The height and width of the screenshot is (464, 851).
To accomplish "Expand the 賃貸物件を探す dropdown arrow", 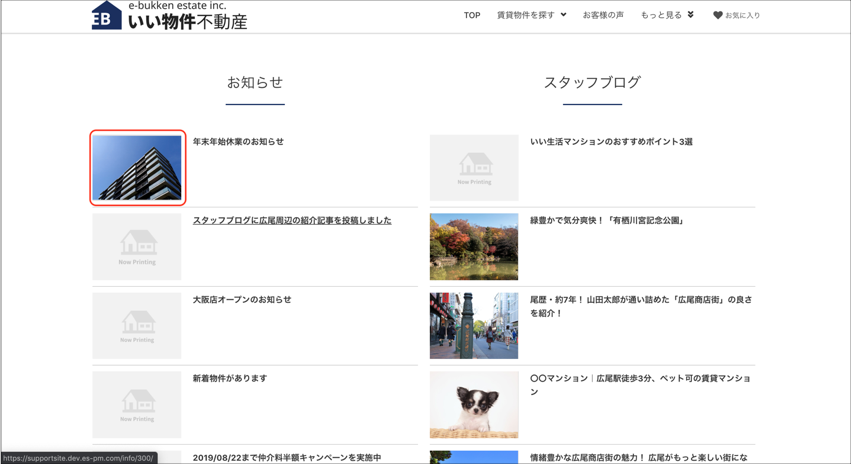I will (563, 15).
